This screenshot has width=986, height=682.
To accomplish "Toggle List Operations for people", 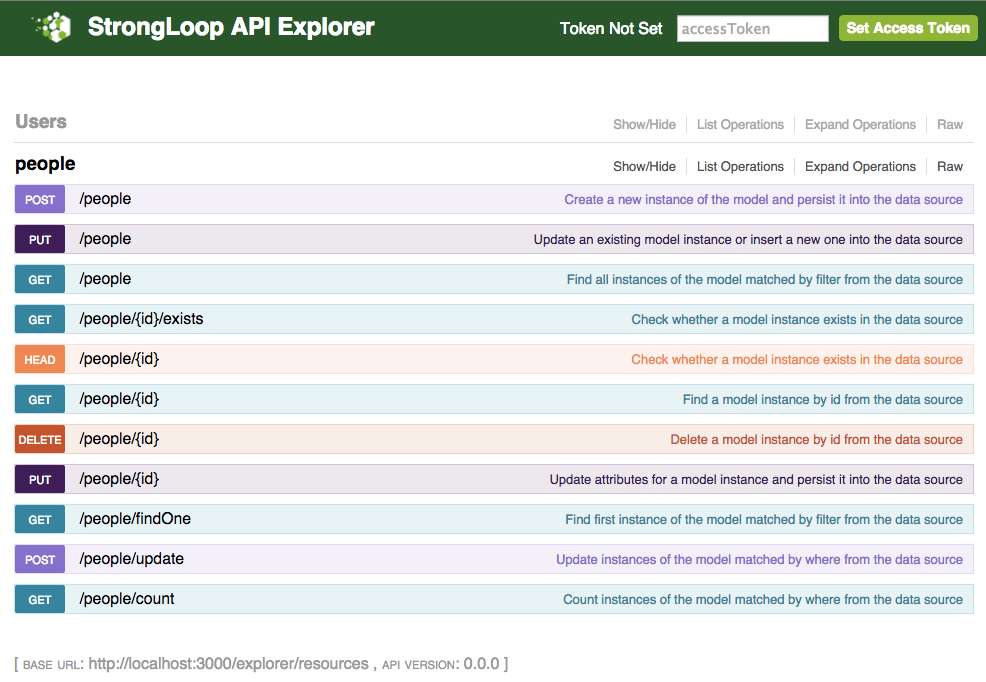I will [x=740, y=166].
